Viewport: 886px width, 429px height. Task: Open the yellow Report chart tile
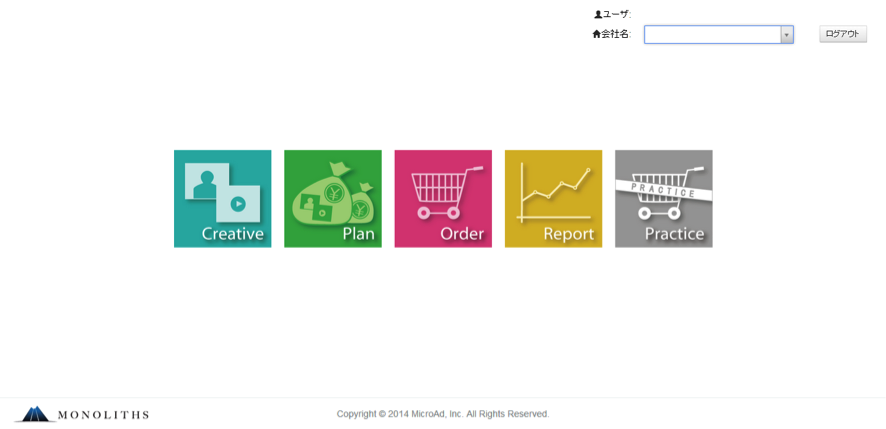(x=553, y=199)
